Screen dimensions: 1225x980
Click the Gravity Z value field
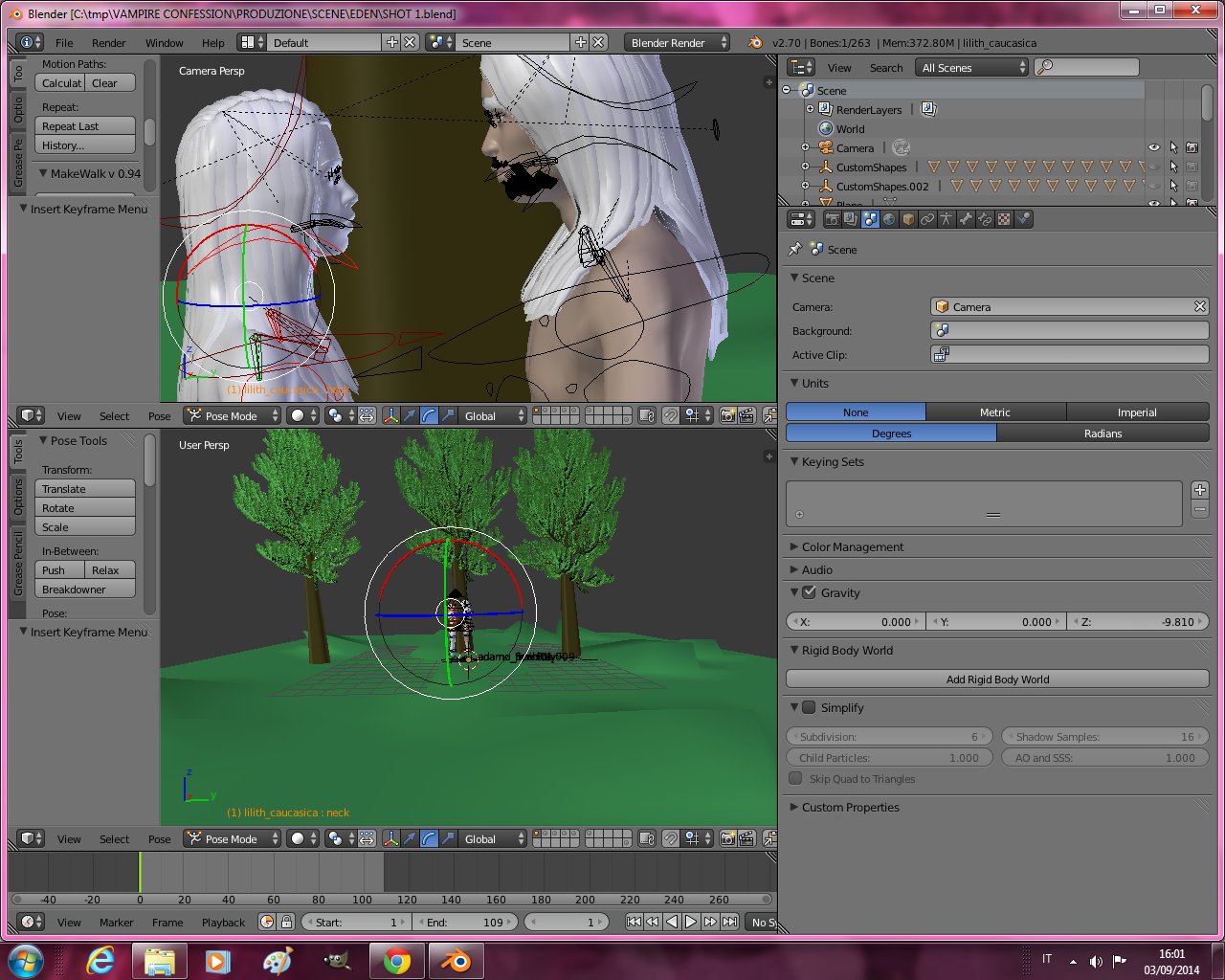1138,621
